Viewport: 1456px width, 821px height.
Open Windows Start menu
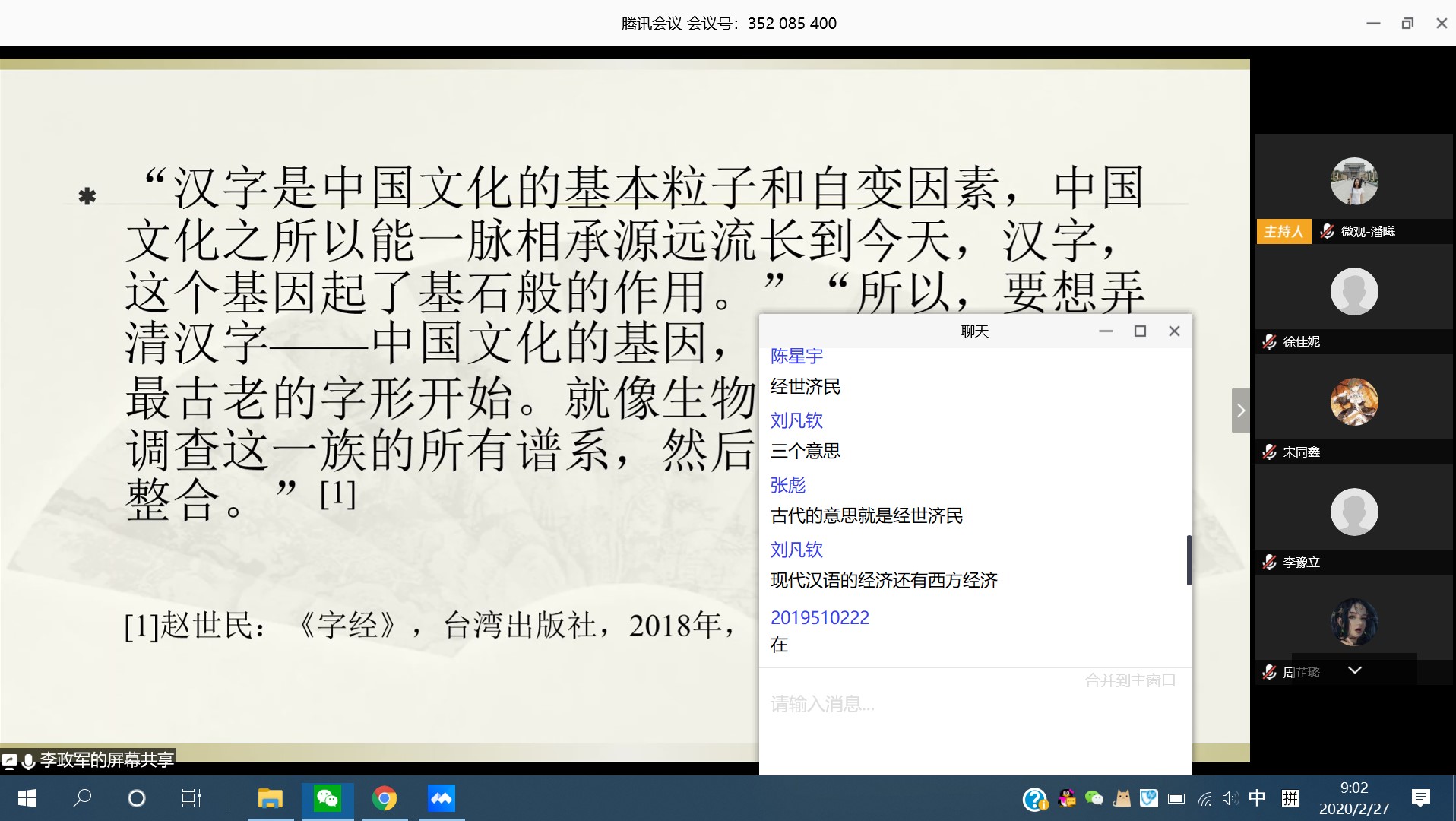27,798
